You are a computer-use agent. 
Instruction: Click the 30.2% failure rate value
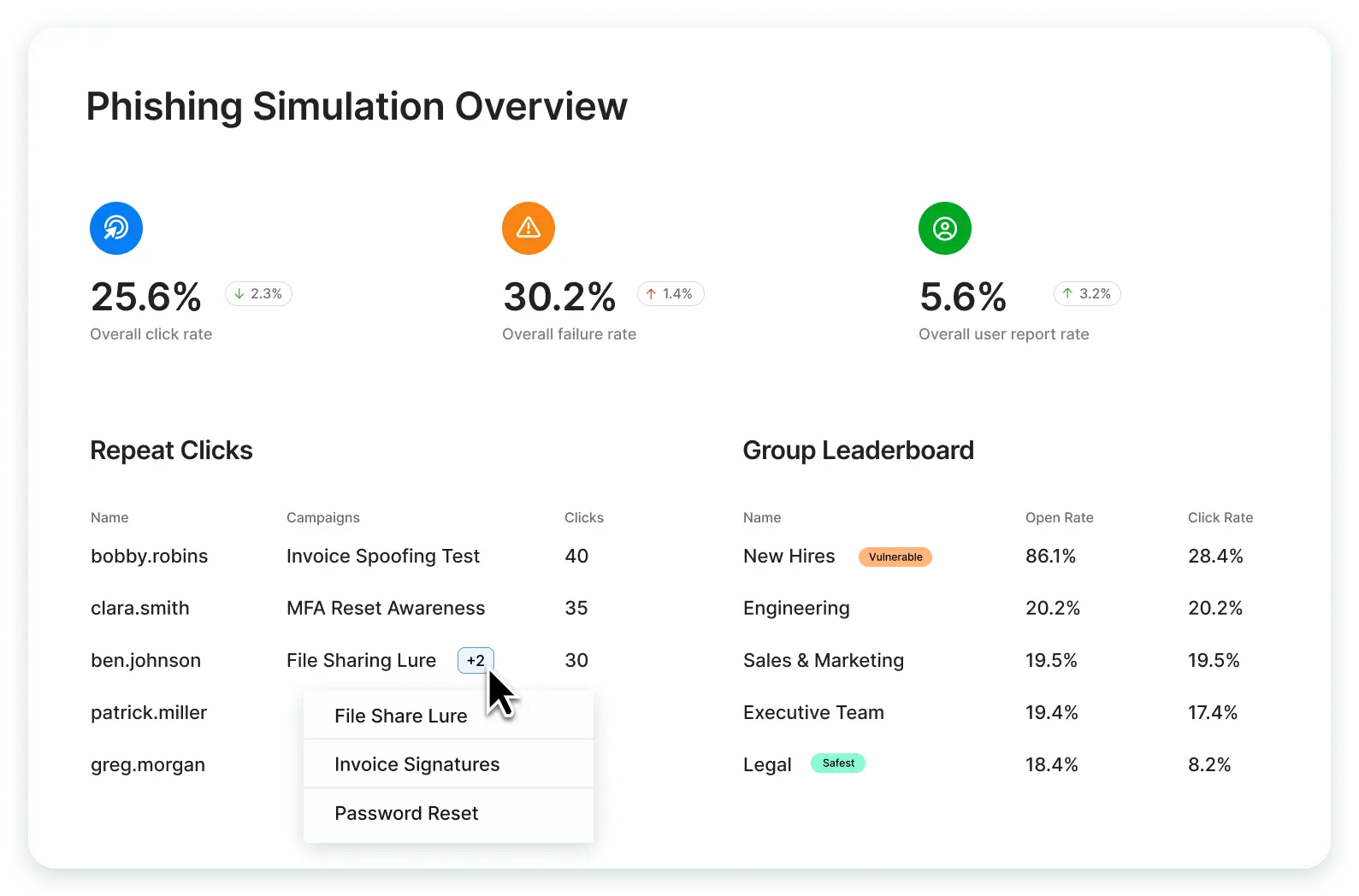click(x=559, y=297)
